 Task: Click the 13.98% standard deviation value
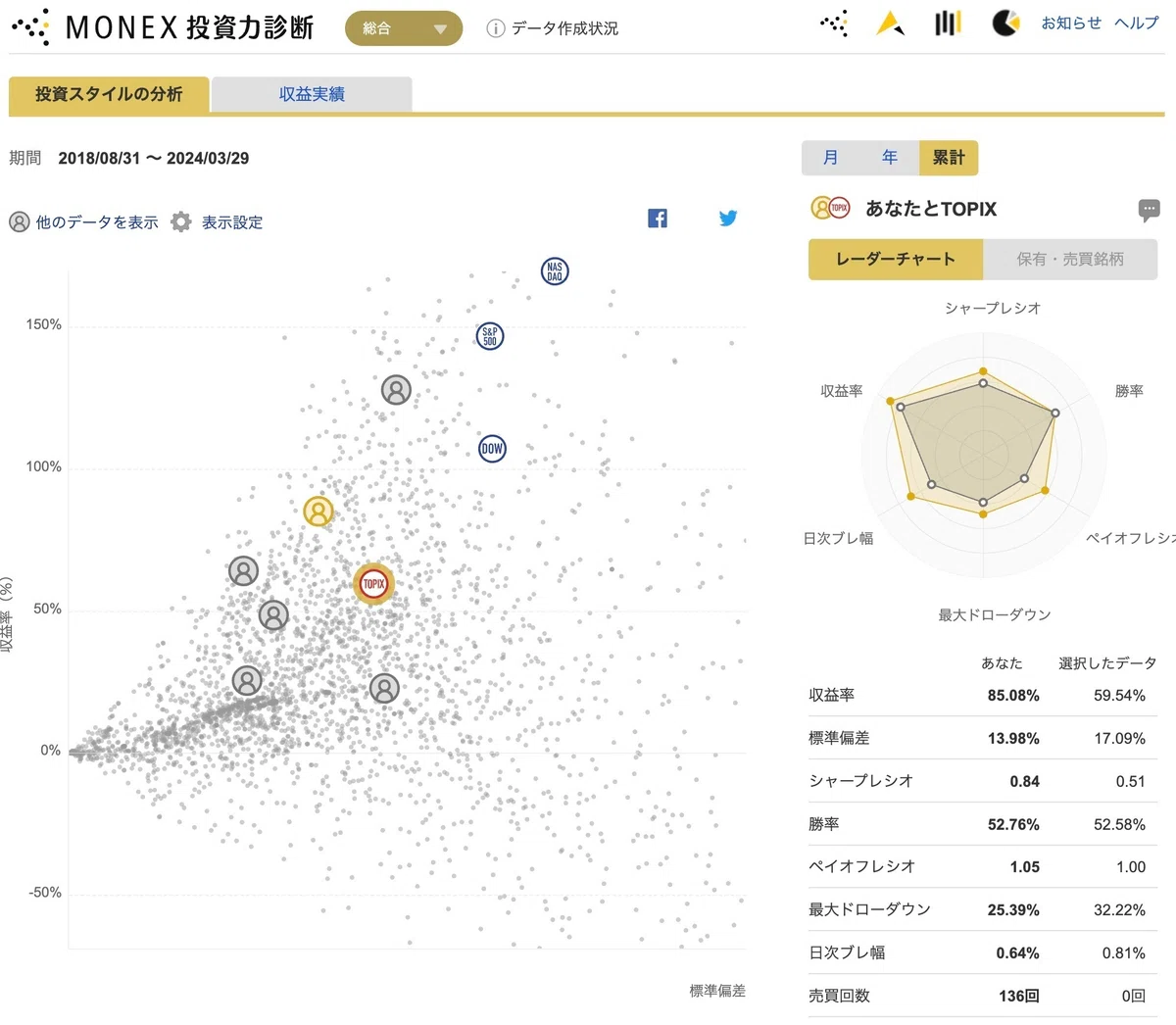tap(1013, 739)
